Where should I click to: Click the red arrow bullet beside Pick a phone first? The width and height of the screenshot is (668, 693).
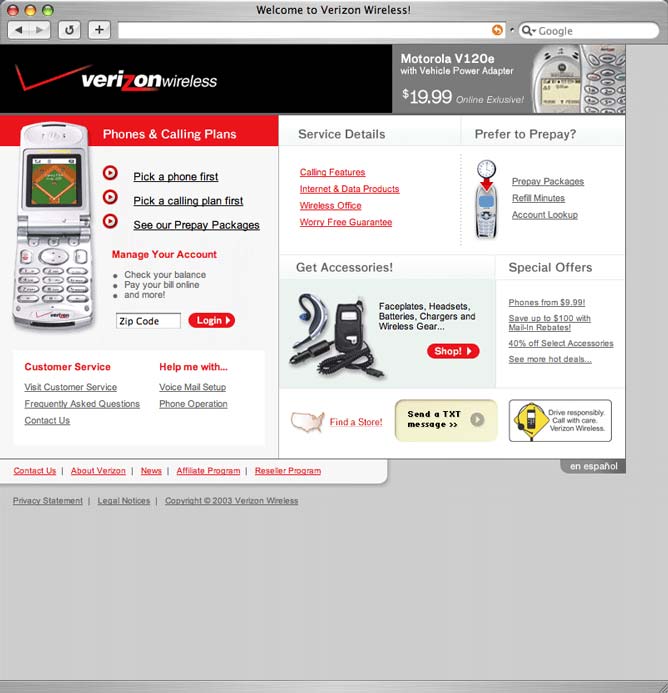[x=110, y=173]
